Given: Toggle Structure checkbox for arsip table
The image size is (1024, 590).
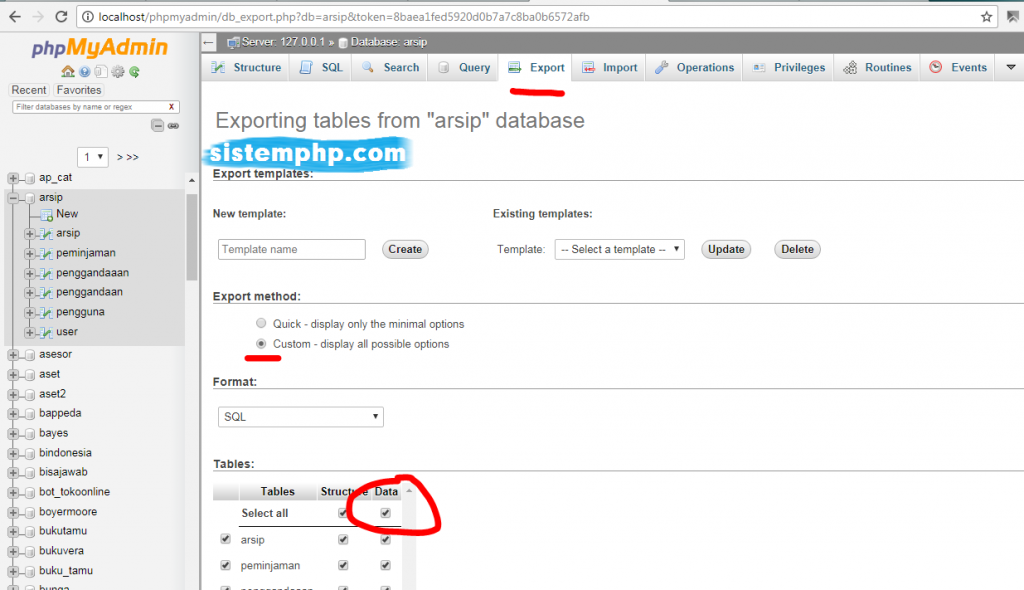Looking at the screenshot, I should point(343,540).
